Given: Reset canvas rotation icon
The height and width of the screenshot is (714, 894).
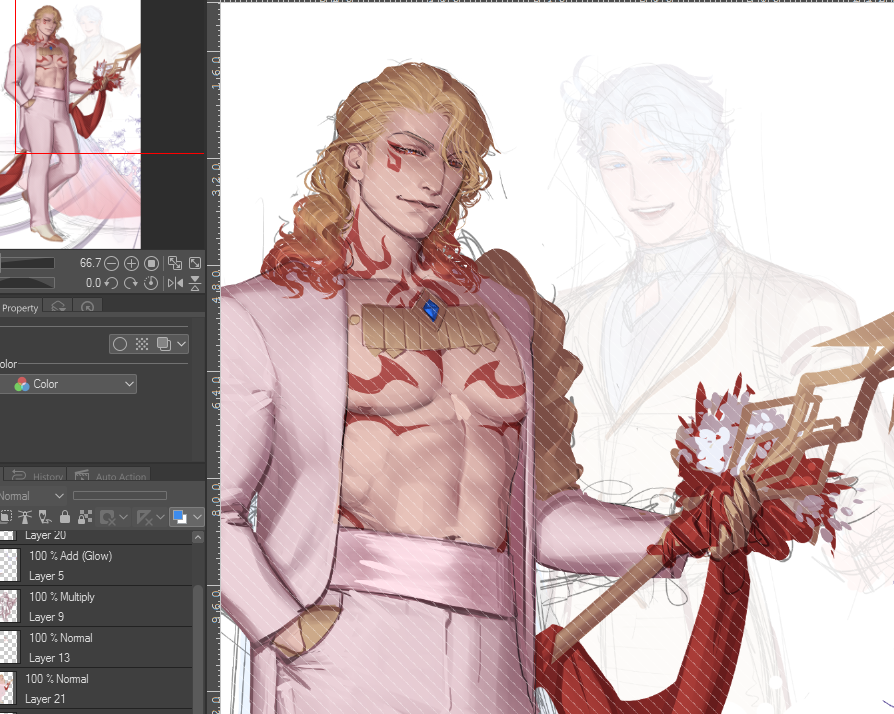Looking at the screenshot, I should point(151,283).
